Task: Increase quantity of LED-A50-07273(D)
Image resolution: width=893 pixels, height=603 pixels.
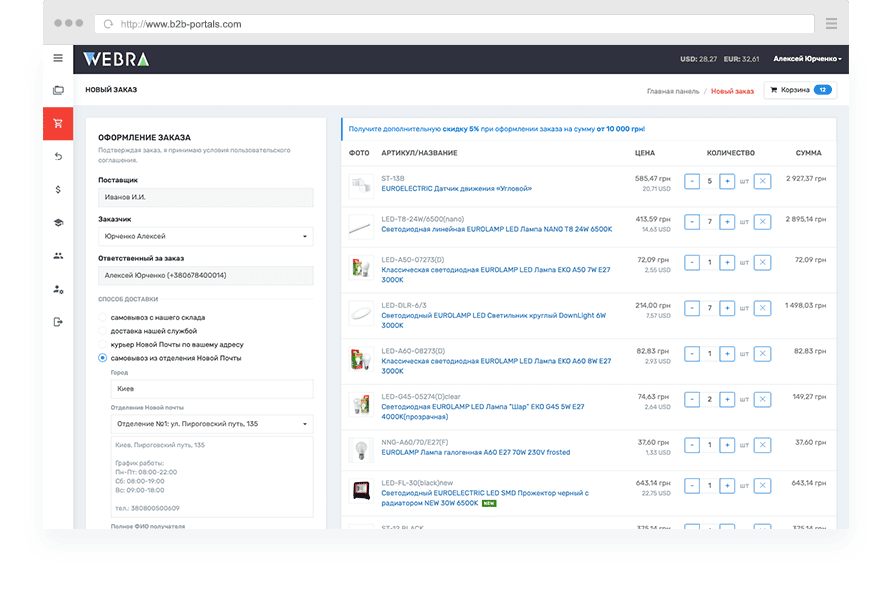Action: click(x=727, y=262)
